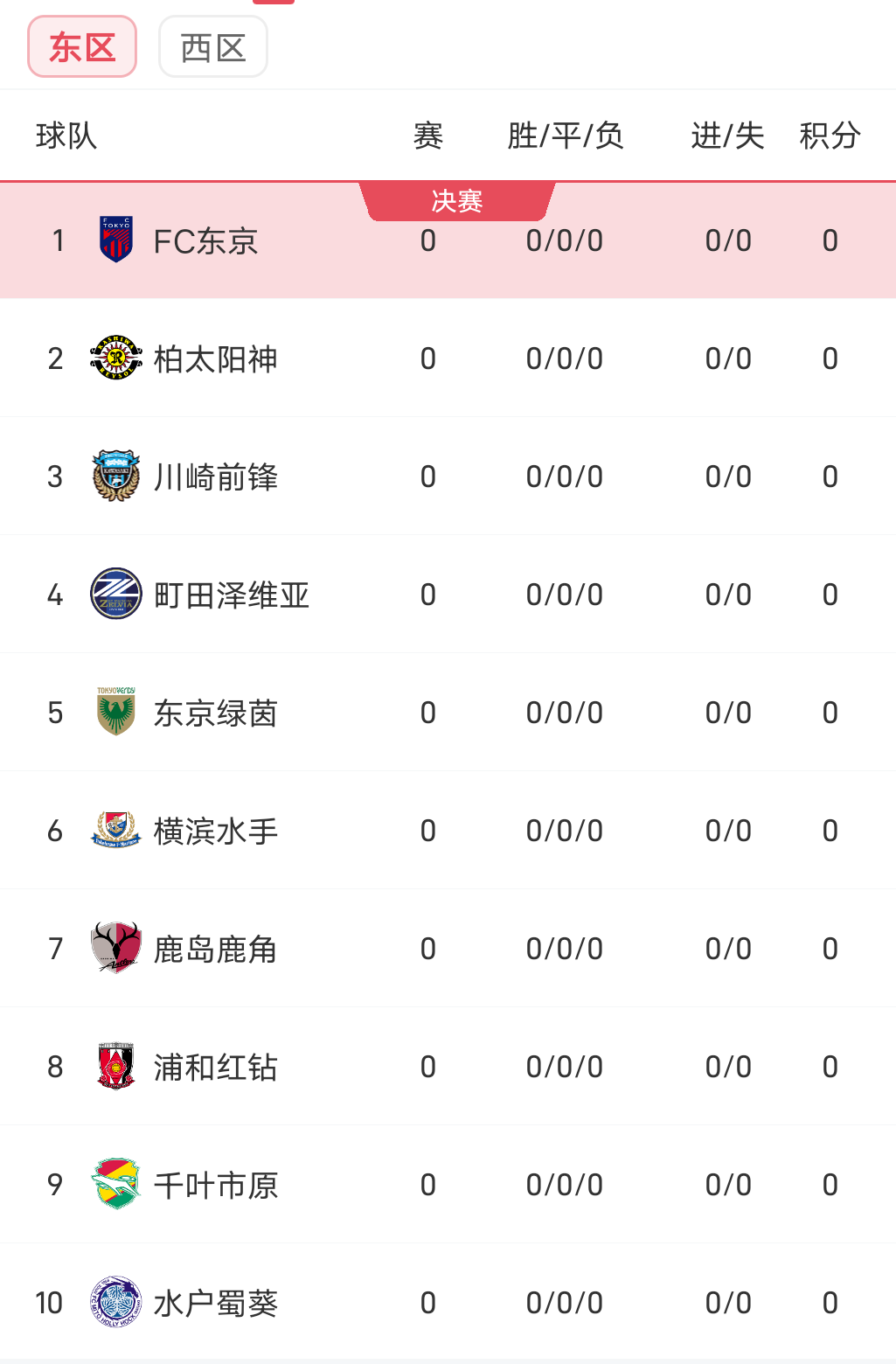Tap the 鹿岛鹿角 deer crest
This screenshot has width=896, height=1364.
[x=116, y=948]
